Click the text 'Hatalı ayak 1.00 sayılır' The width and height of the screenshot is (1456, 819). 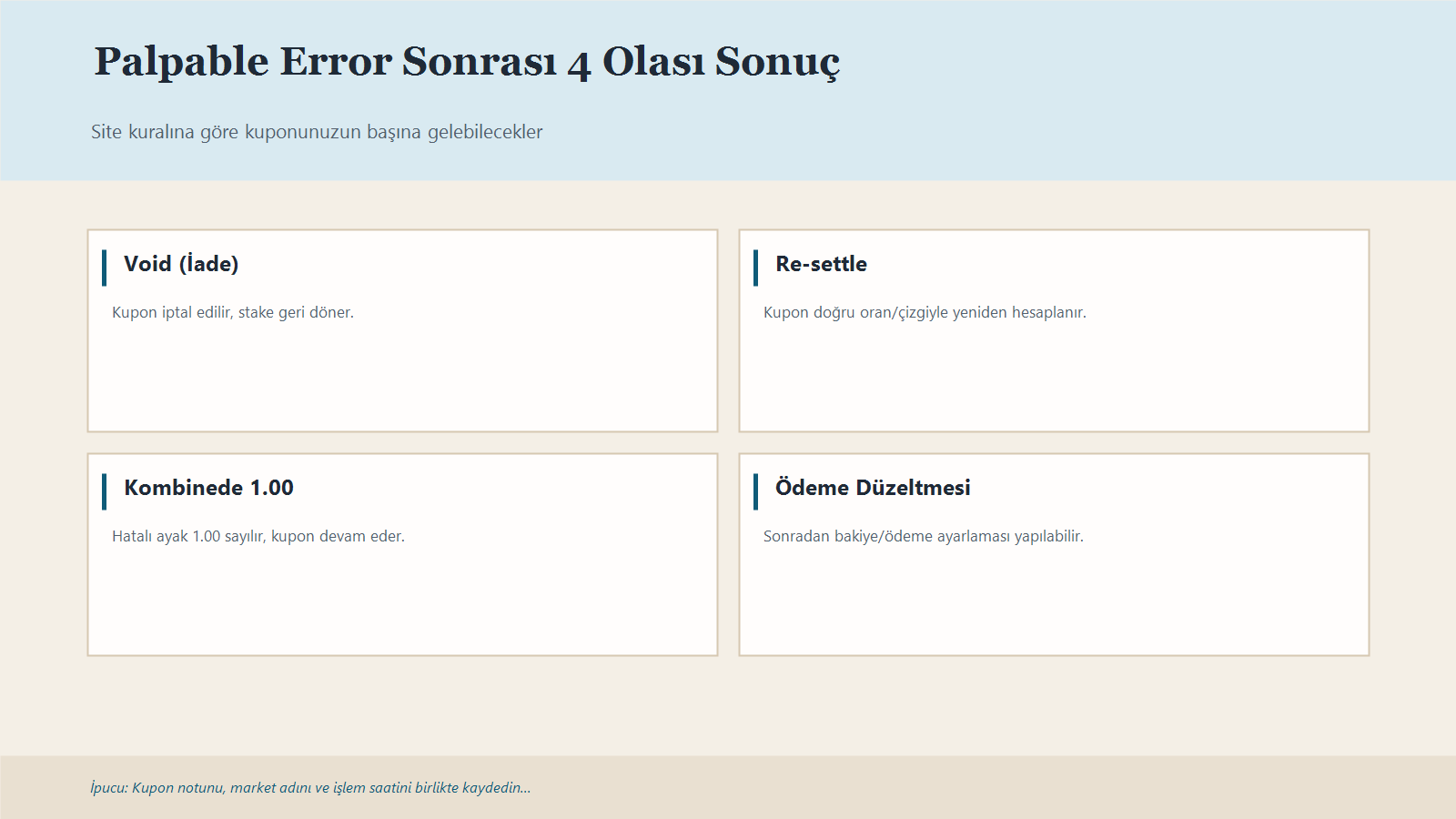(x=258, y=536)
